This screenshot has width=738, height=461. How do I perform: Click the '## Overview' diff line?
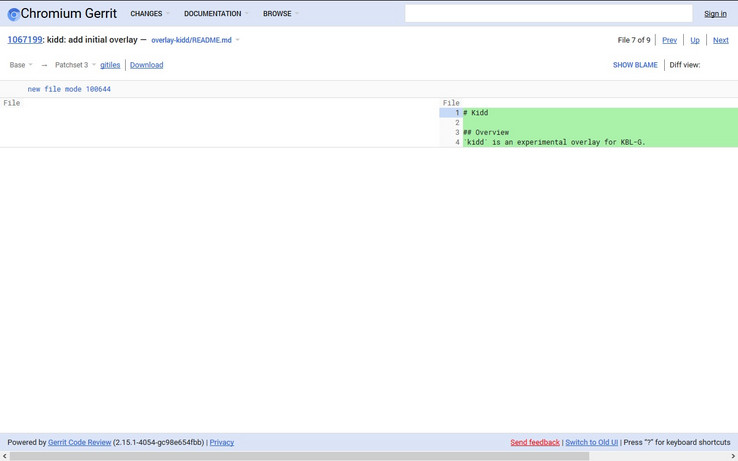click(600, 132)
